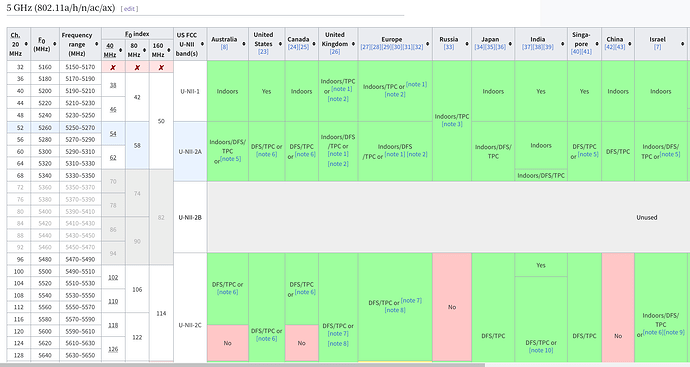The width and height of the screenshot is (690, 367).
Task: Click the Canada column sort arrows
Action: coord(314,44)
